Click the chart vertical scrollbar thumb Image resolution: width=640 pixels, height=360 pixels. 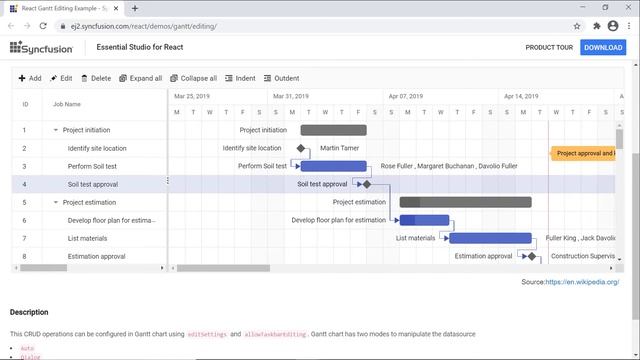(620, 139)
